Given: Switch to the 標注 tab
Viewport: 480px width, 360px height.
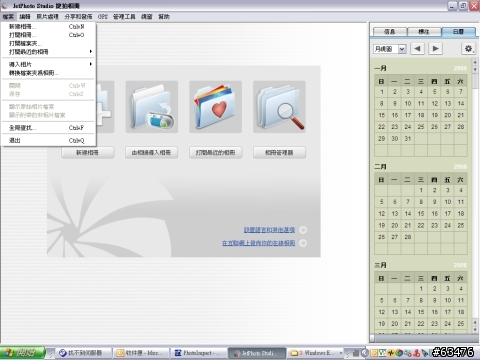Looking at the screenshot, I should click(x=424, y=32).
